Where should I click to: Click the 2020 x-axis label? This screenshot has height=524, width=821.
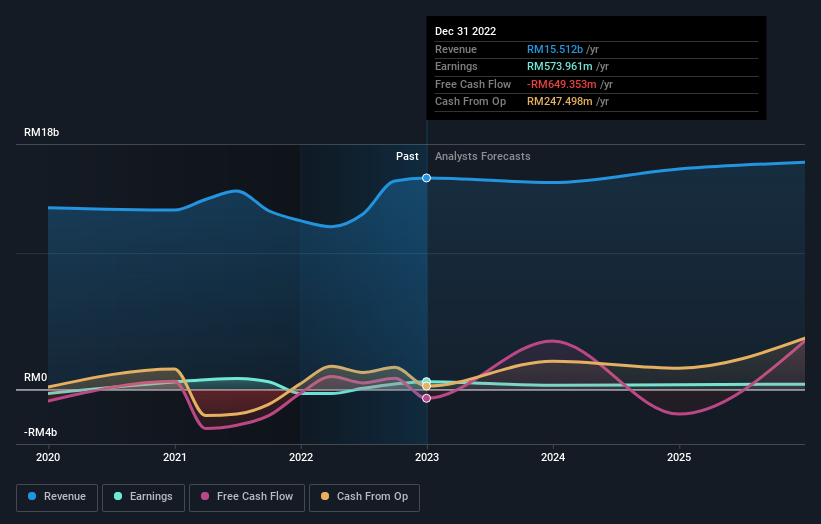tap(48, 457)
